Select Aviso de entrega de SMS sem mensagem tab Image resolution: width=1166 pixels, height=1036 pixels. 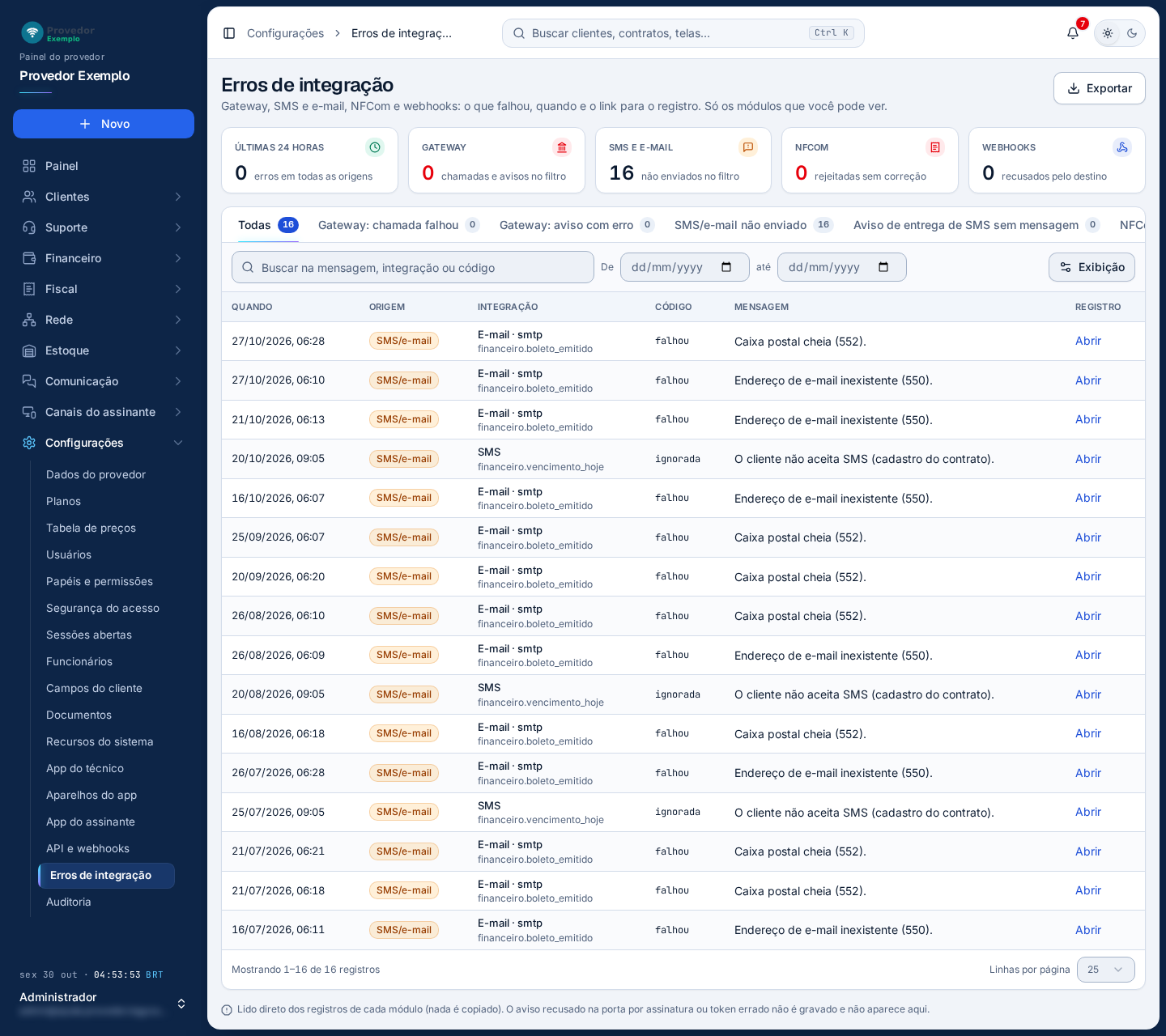coord(977,225)
